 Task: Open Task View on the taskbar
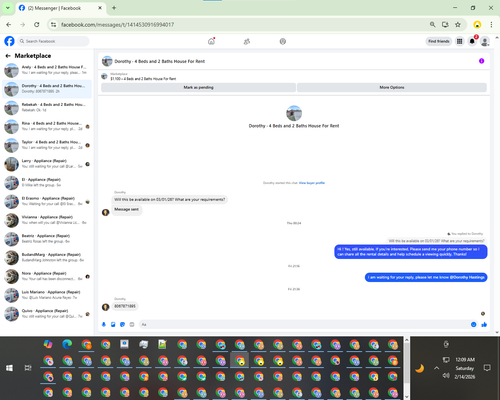tap(28, 368)
